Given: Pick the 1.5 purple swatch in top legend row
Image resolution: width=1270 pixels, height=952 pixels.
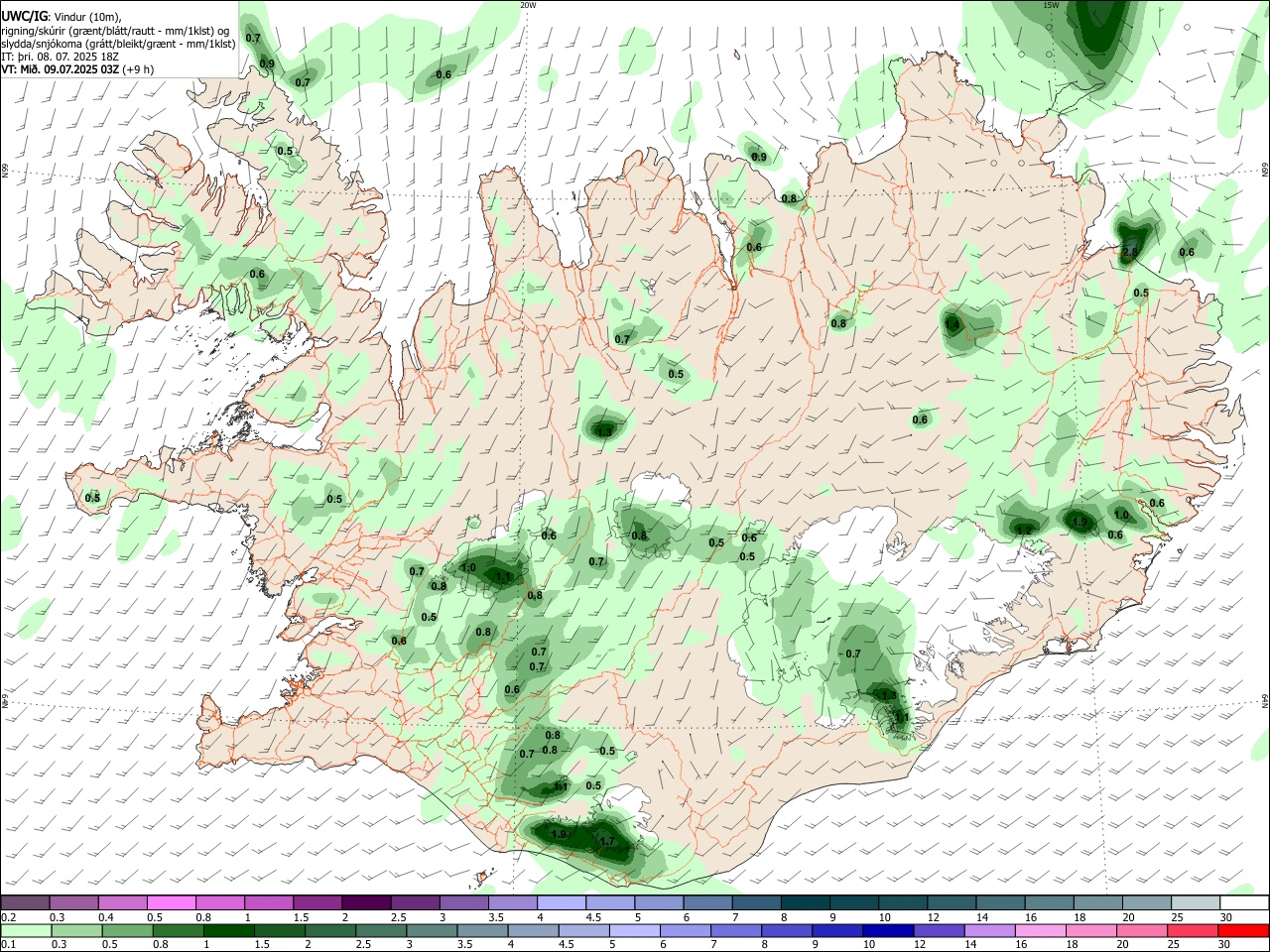Looking at the screenshot, I should pos(317,902).
